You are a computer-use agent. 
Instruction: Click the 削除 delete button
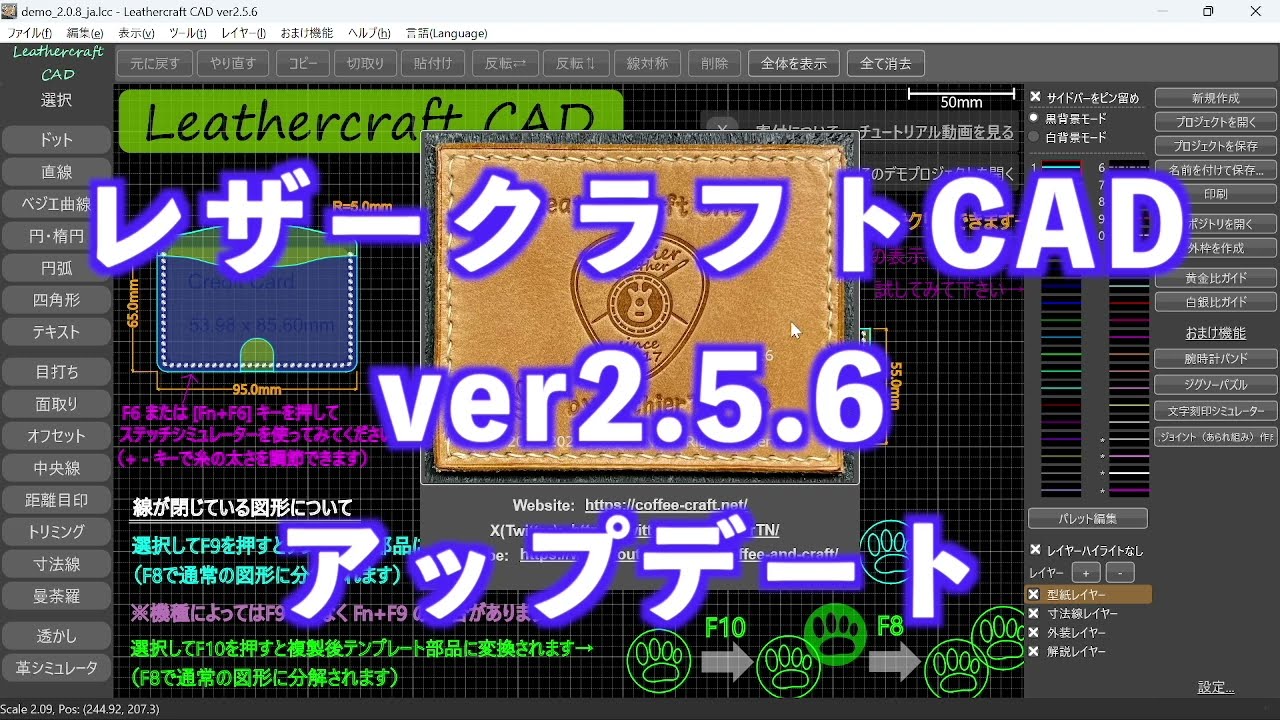(x=715, y=63)
